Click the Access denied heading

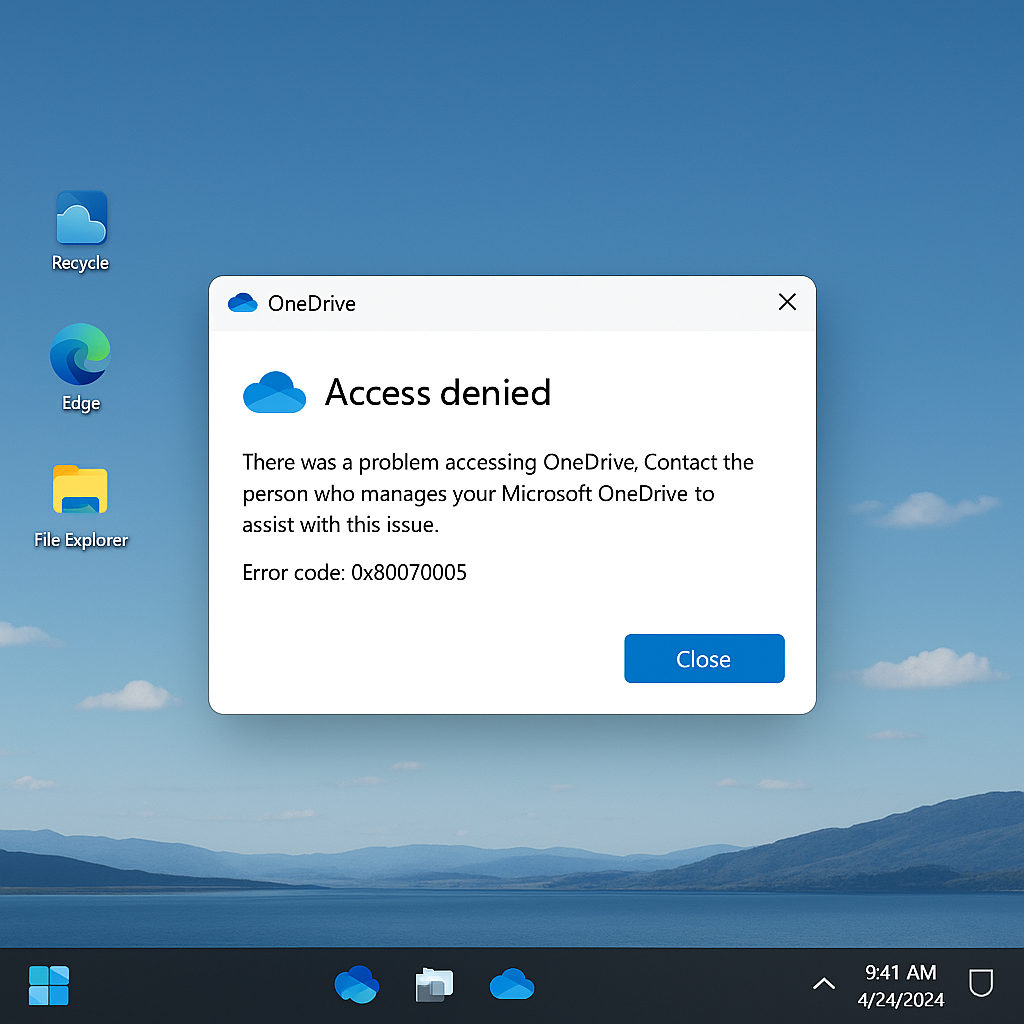438,392
